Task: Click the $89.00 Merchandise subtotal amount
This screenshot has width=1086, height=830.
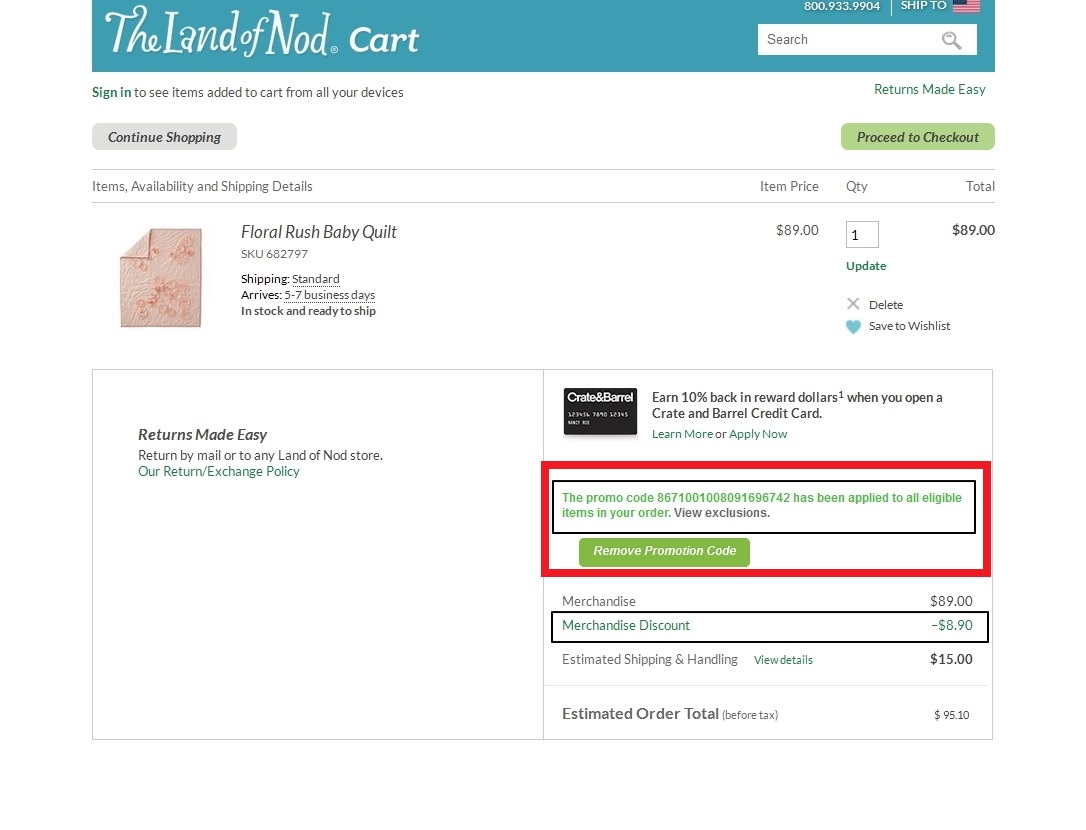Action: [x=951, y=601]
